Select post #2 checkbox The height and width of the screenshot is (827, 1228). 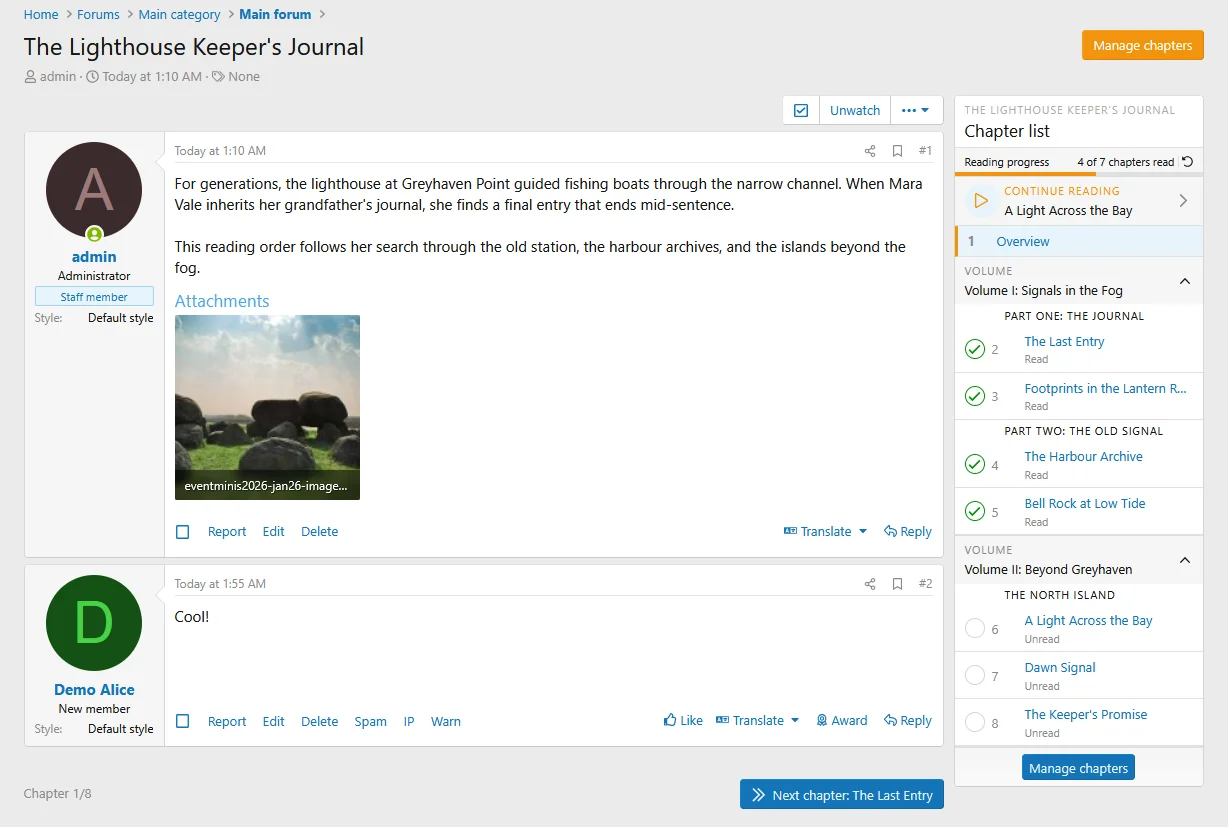pos(182,721)
